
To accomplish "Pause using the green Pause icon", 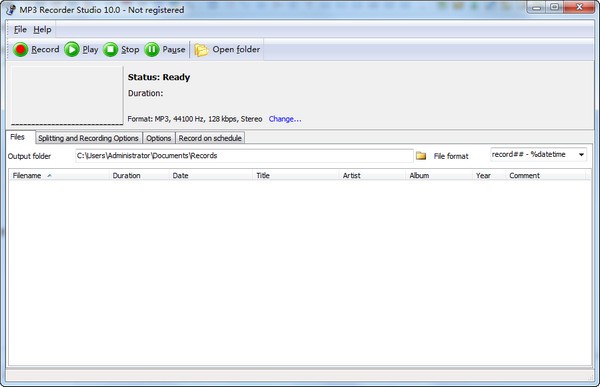I will 152,49.
